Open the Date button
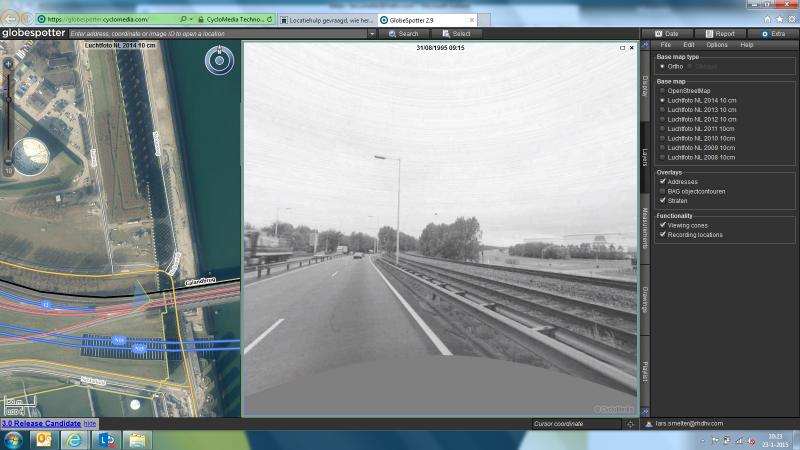This screenshot has height=450, width=800. [667, 34]
